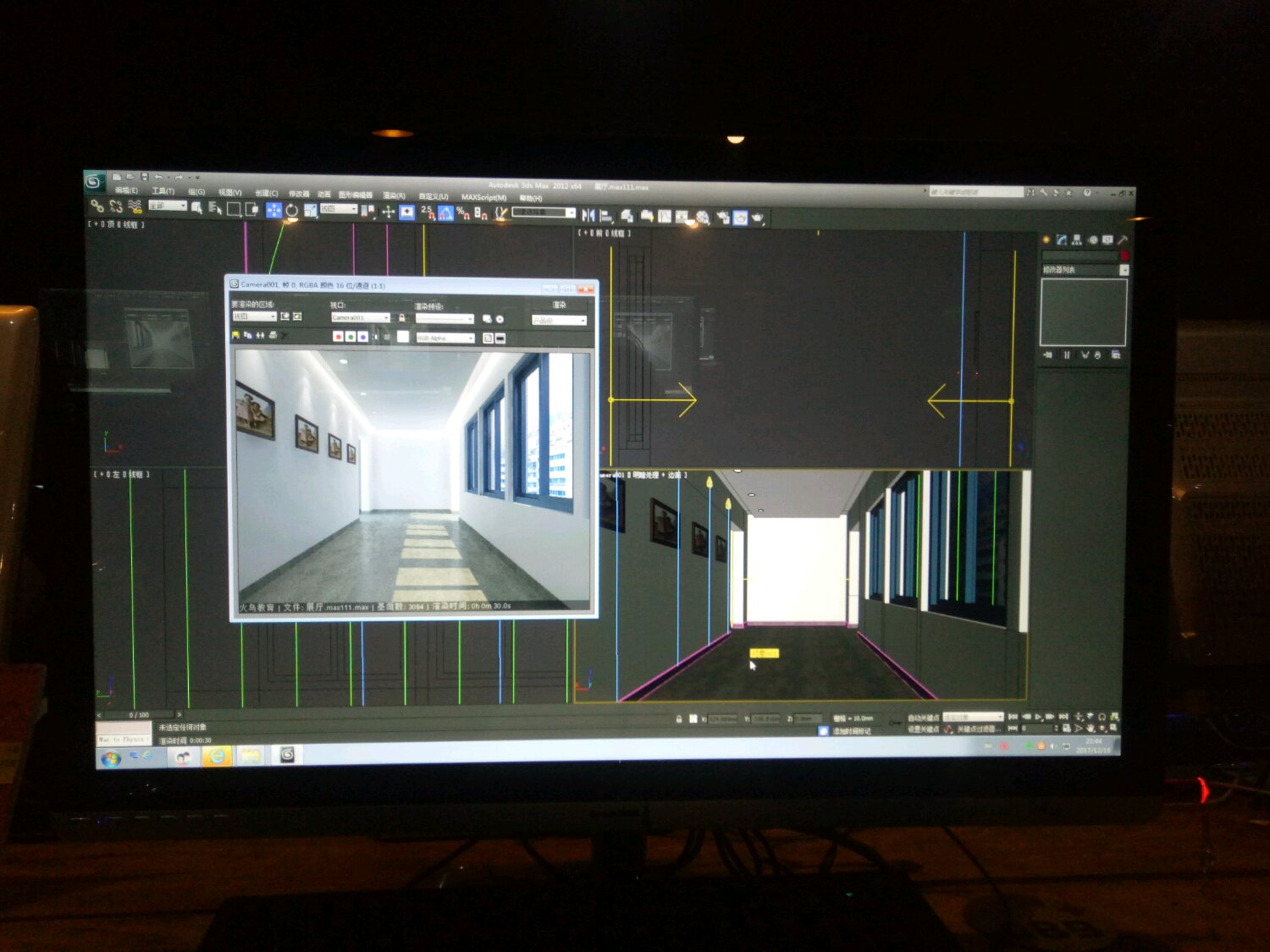Click the Unlink Selection tool
This screenshot has width=1270, height=952.
[116, 206]
